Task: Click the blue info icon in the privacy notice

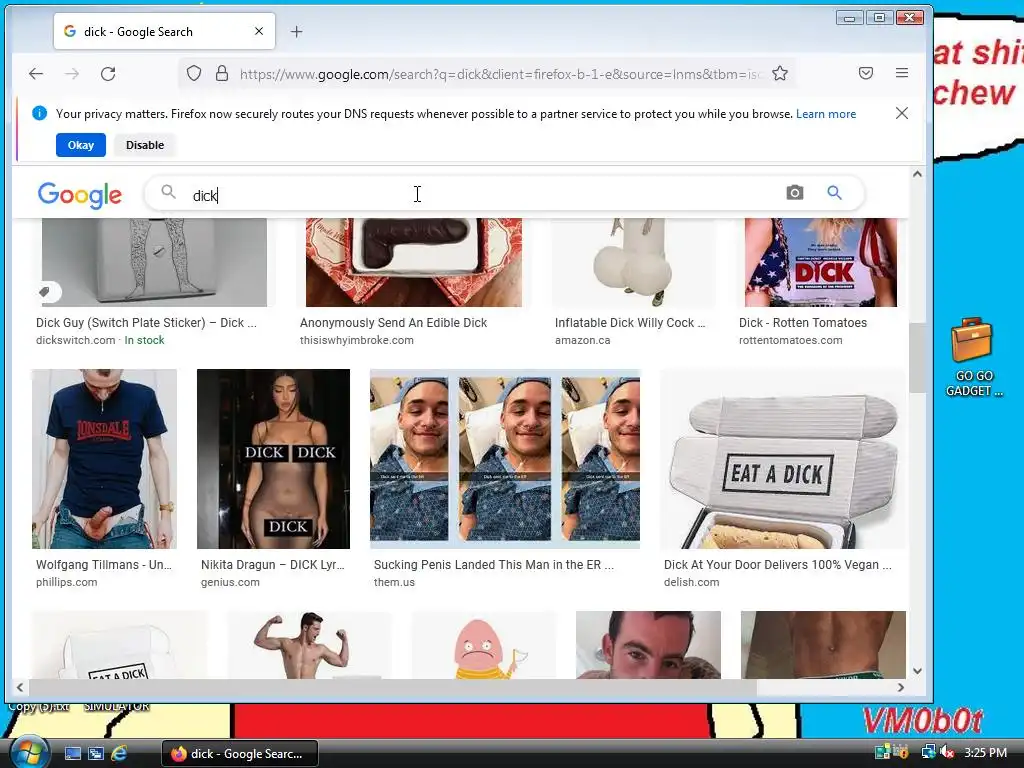Action: pyautogui.click(x=39, y=113)
